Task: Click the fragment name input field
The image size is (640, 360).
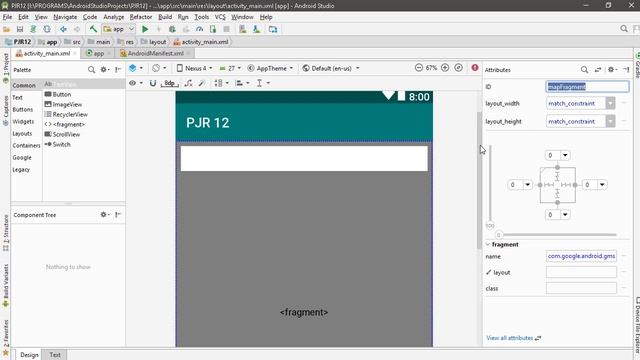Action: tap(581, 256)
